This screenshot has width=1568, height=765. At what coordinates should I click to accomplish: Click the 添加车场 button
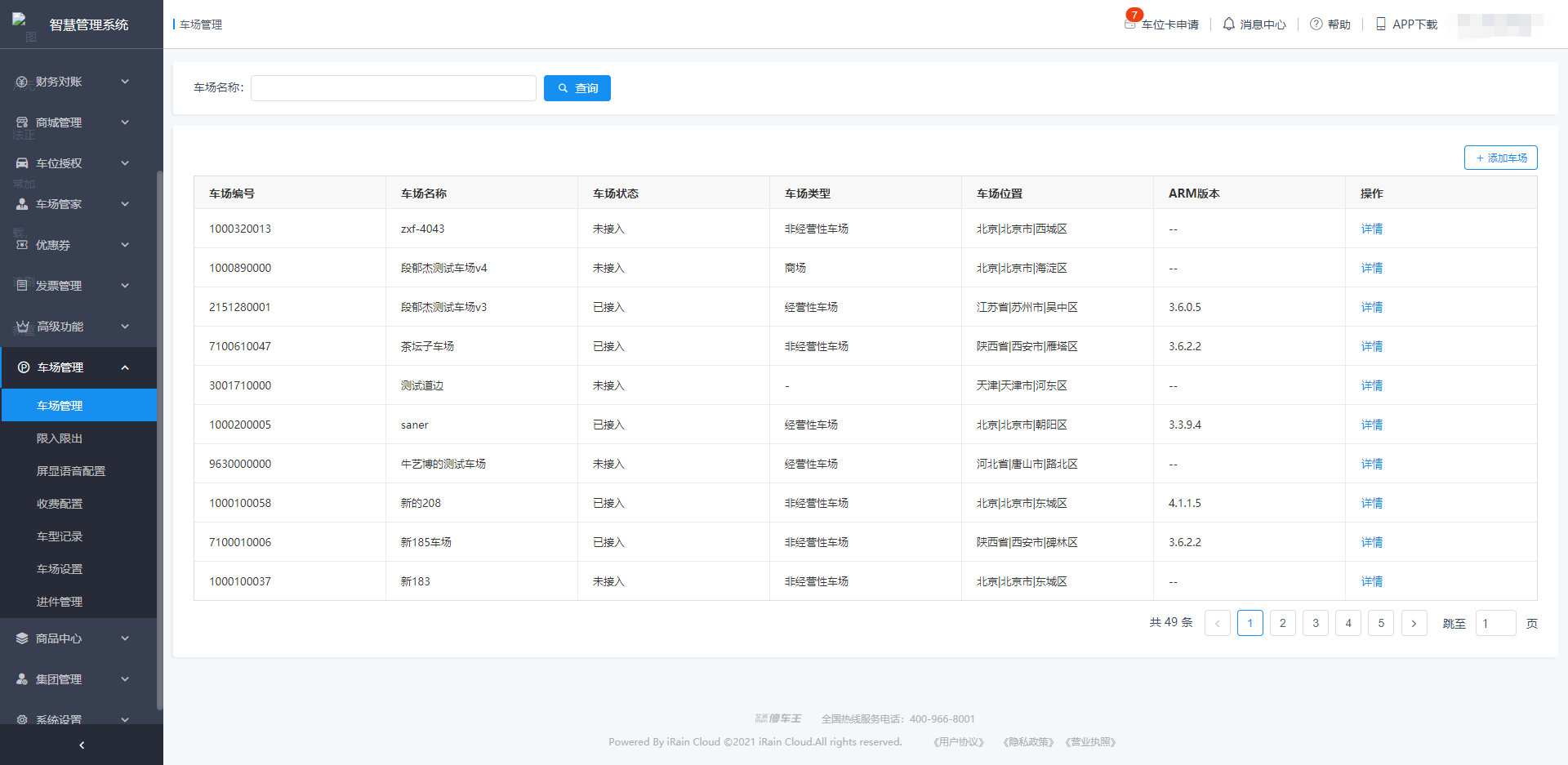1500,158
